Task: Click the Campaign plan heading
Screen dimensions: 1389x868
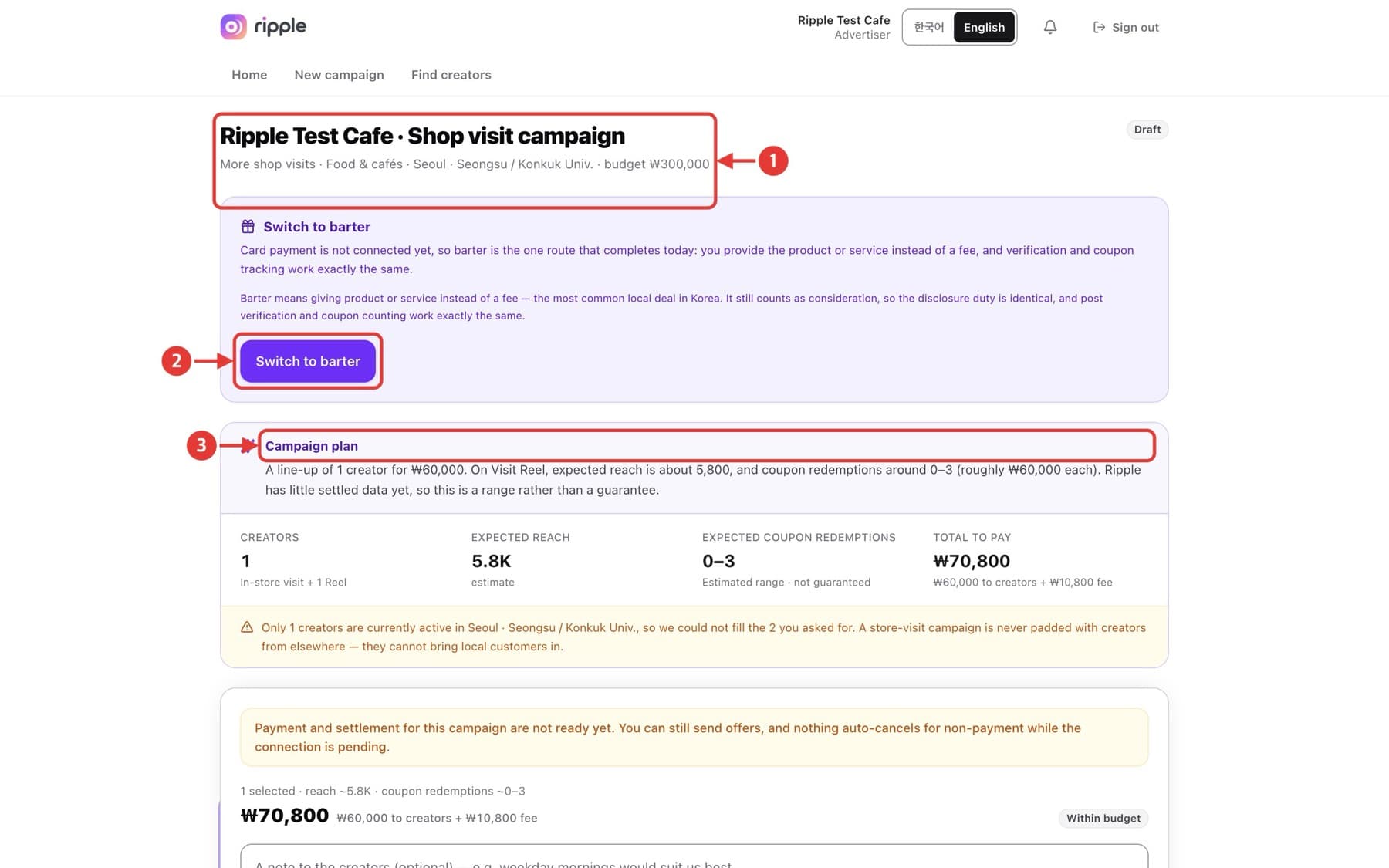Action: (312, 446)
